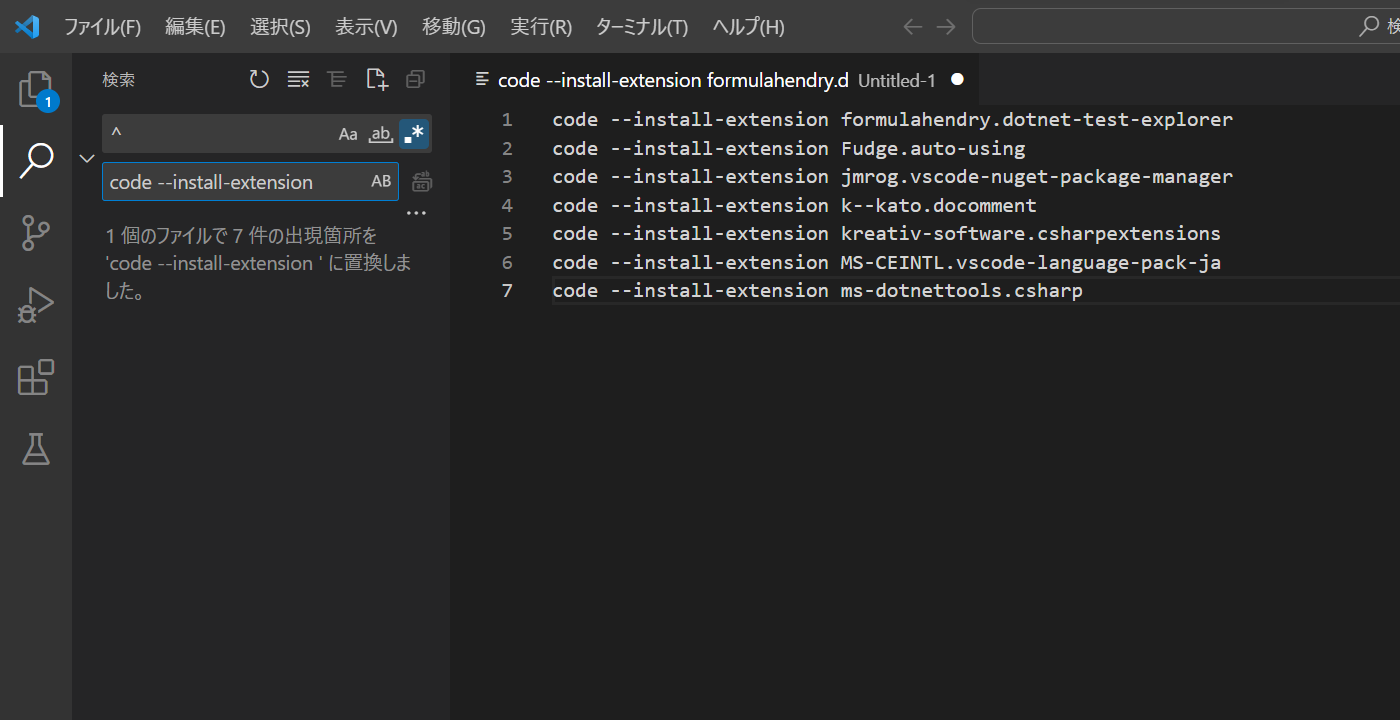This screenshot has height=720, width=1400.
Task: Open the Testing view
Action: 35,449
